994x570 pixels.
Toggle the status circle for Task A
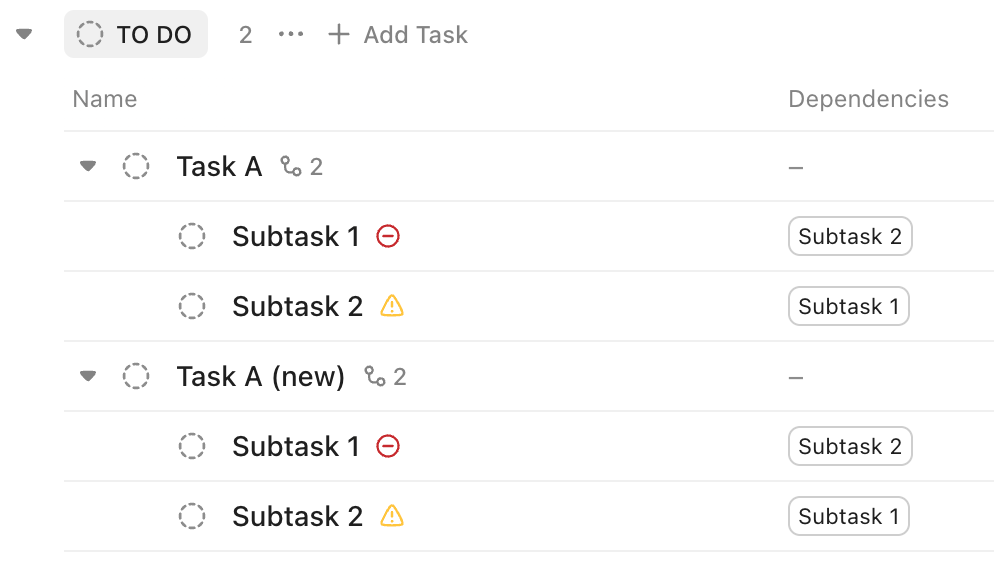click(x=136, y=166)
